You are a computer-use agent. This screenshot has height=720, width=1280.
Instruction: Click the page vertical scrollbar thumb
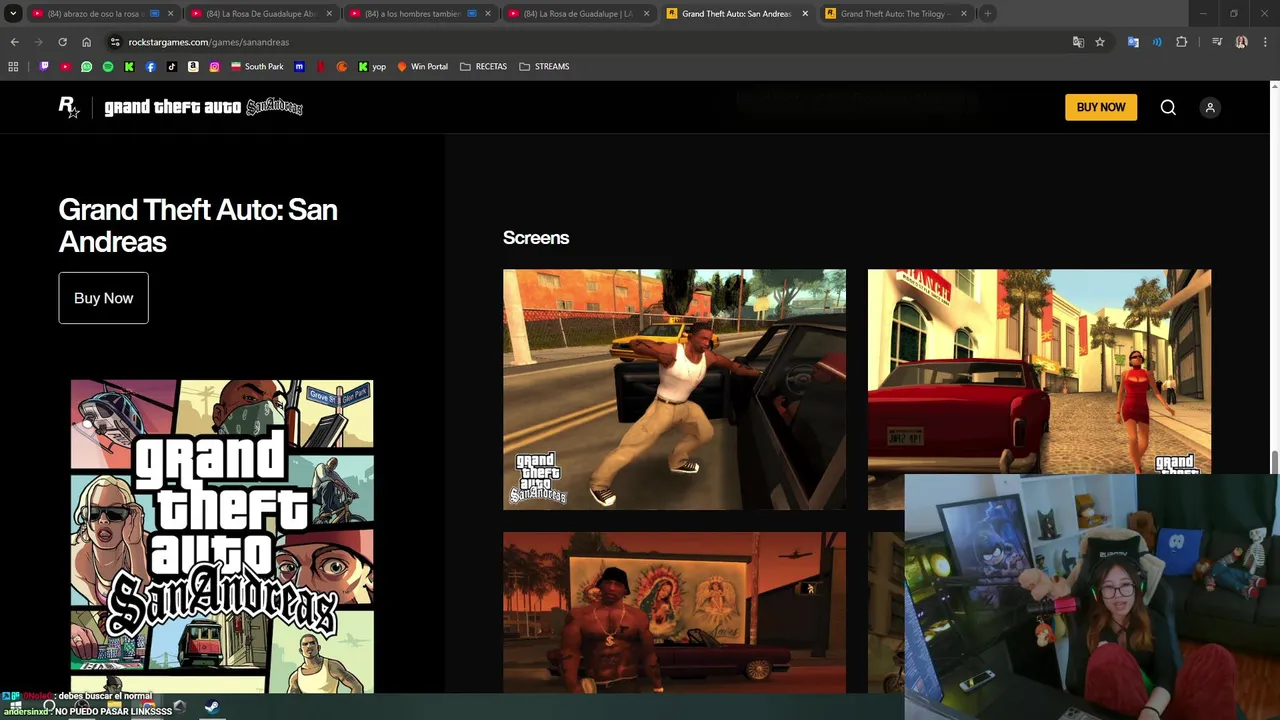[1274, 463]
